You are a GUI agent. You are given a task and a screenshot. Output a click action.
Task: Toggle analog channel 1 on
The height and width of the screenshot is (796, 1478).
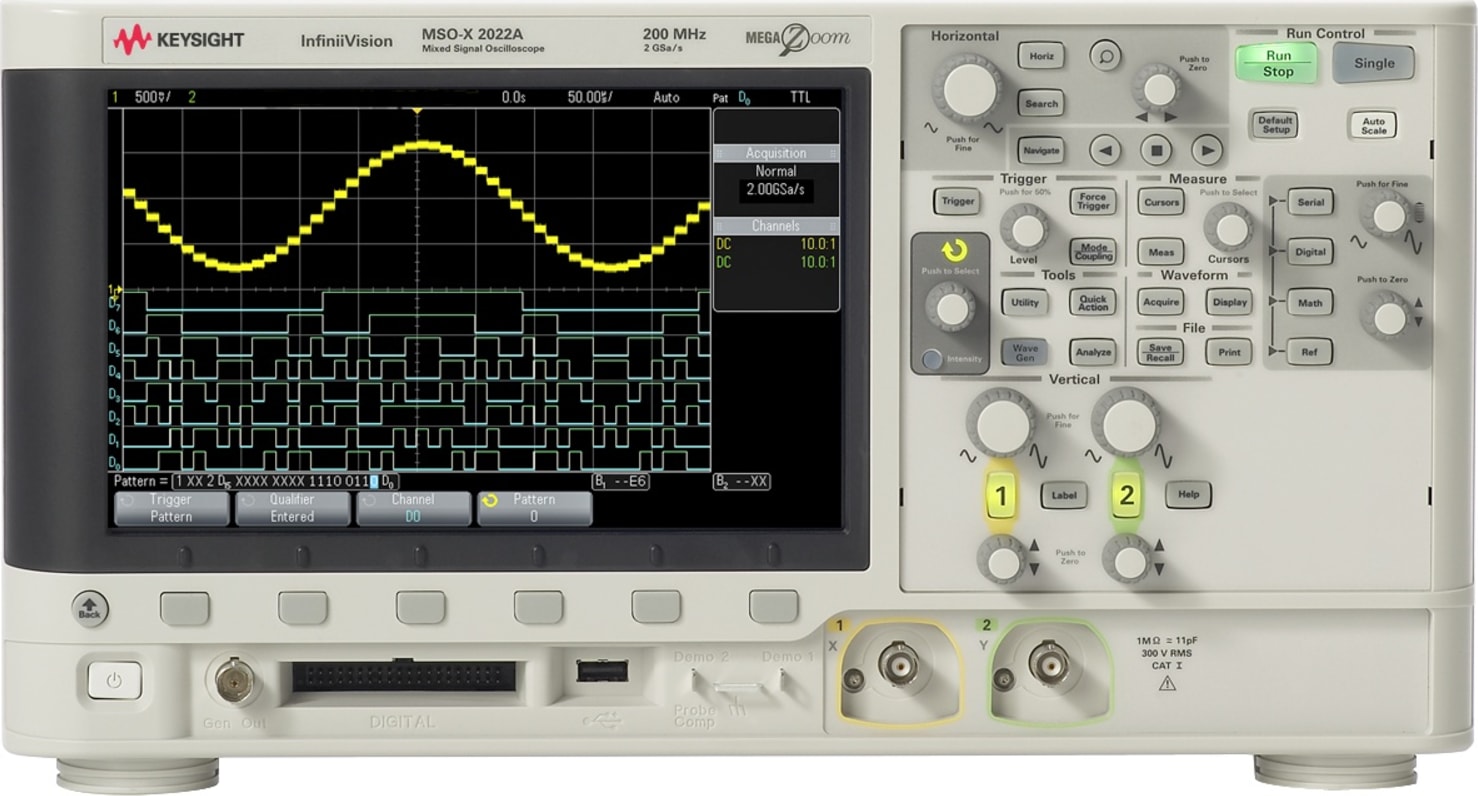(1000, 495)
